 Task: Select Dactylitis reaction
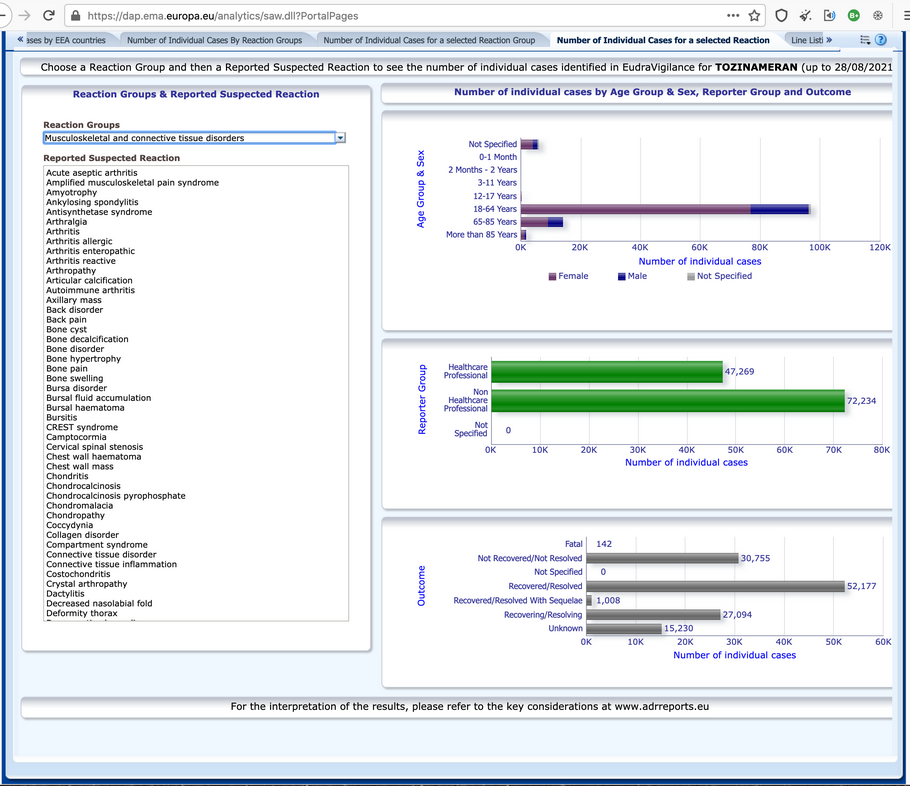(x=65, y=594)
